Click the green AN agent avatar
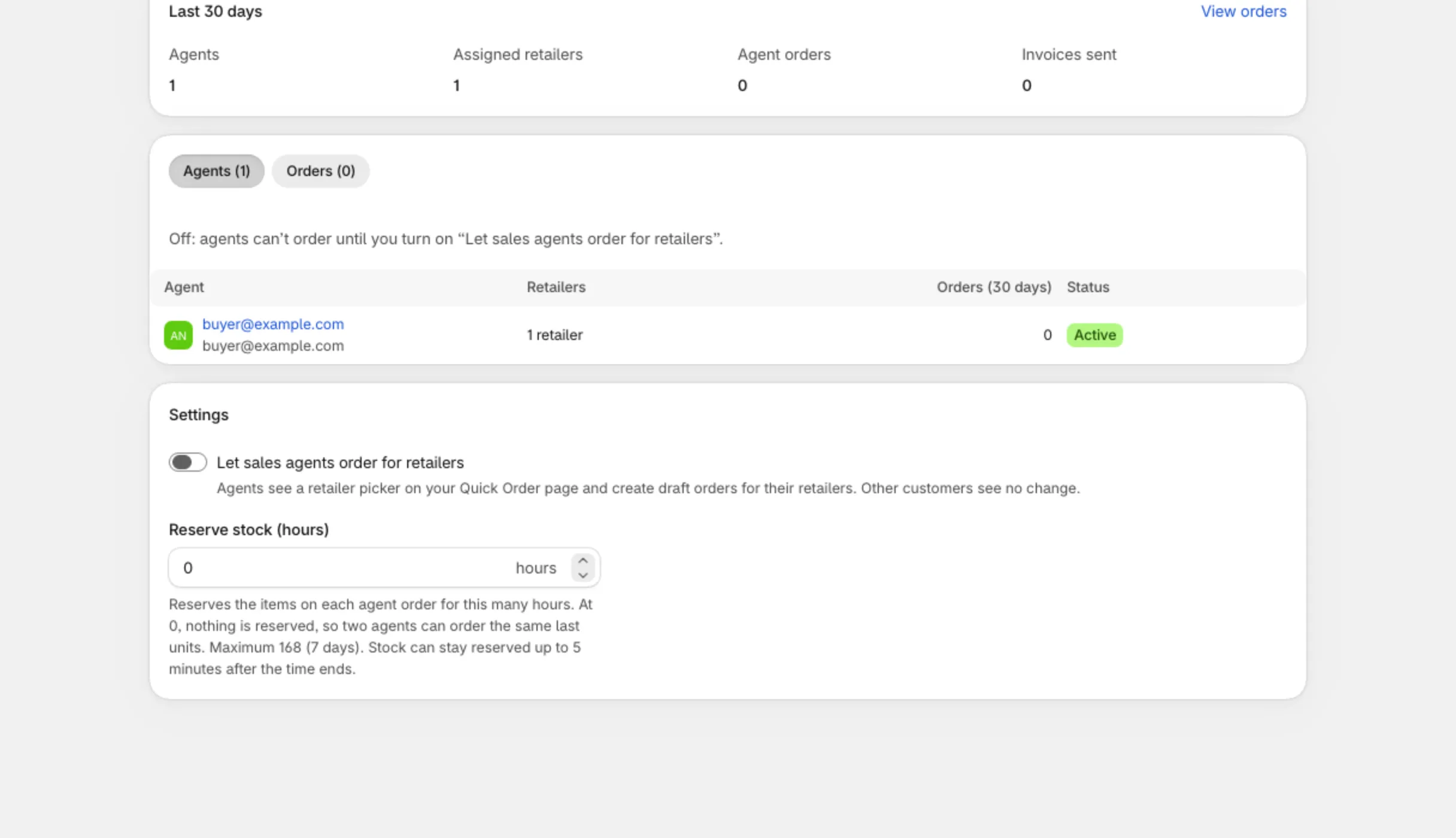 point(178,335)
